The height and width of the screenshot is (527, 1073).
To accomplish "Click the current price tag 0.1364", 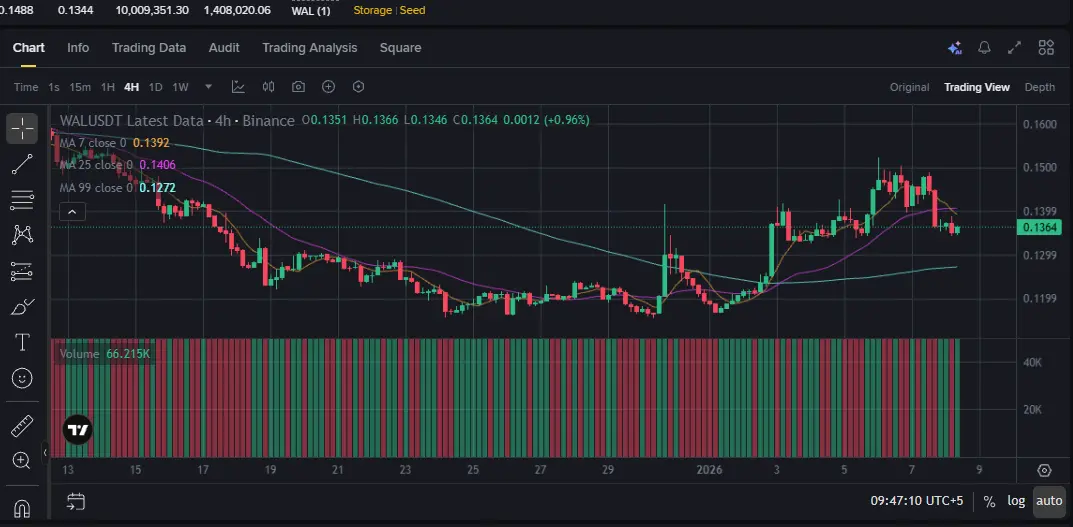I will pos(1040,228).
